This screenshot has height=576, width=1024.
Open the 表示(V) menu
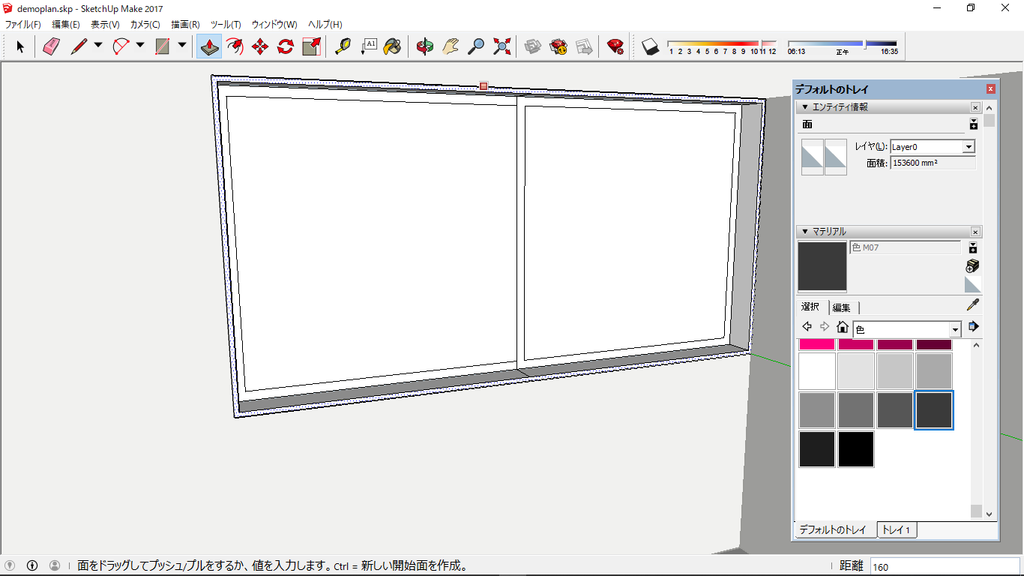click(104, 24)
